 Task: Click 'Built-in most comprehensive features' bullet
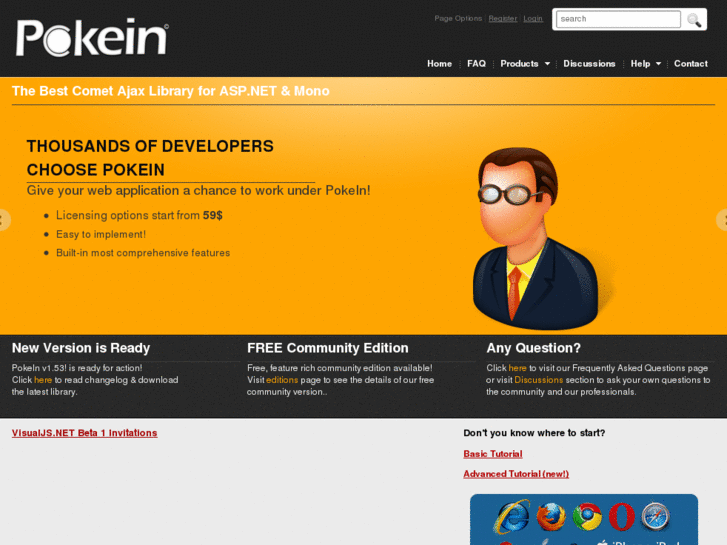(x=143, y=253)
